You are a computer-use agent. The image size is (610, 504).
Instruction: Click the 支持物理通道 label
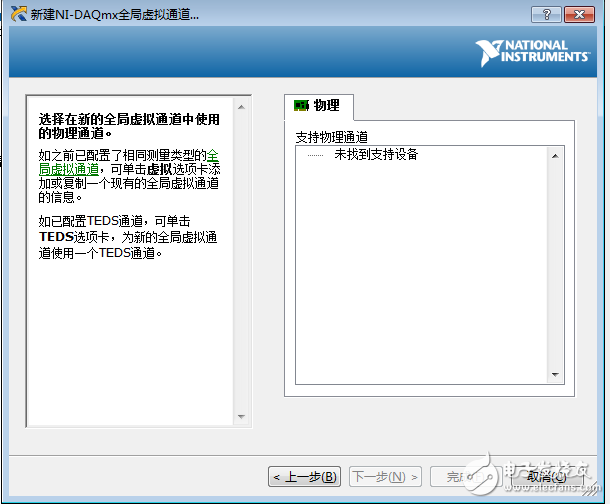pos(331,137)
